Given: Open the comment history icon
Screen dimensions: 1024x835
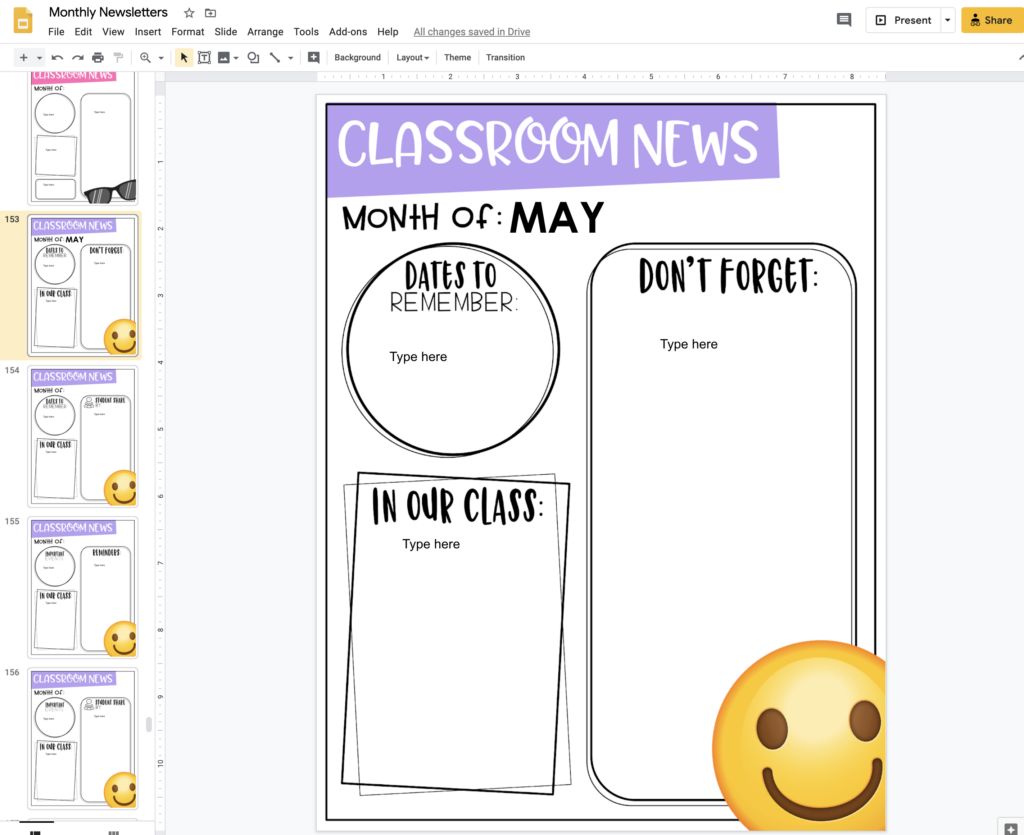Looking at the screenshot, I should (x=844, y=20).
